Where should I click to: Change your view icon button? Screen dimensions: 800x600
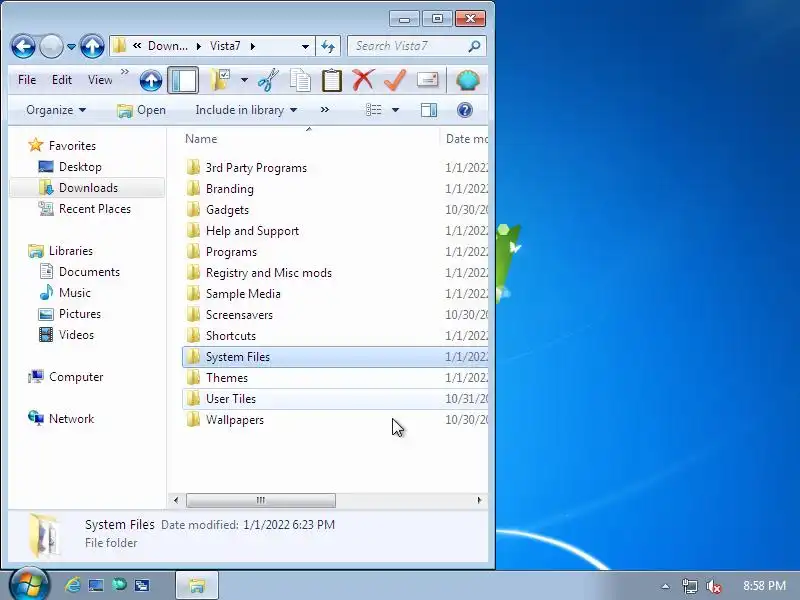click(x=373, y=110)
